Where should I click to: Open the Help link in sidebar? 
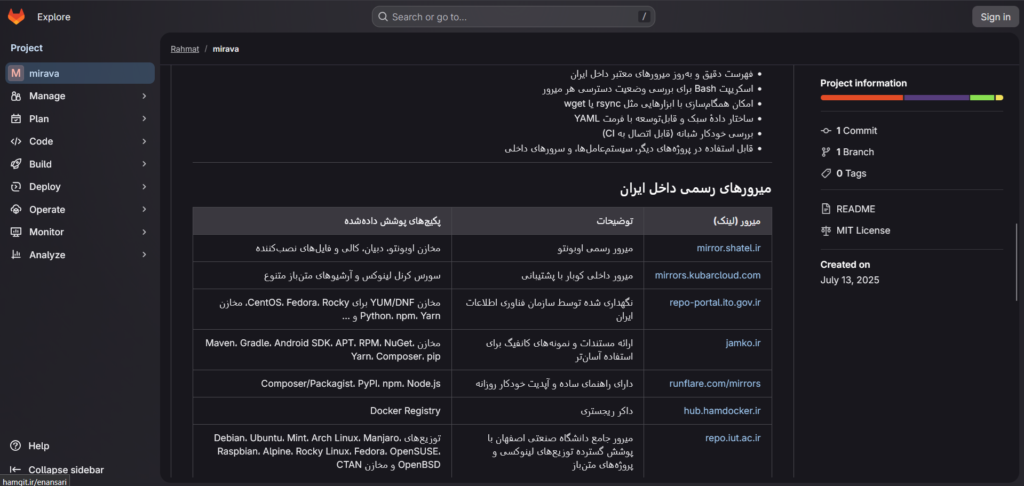[39, 446]
